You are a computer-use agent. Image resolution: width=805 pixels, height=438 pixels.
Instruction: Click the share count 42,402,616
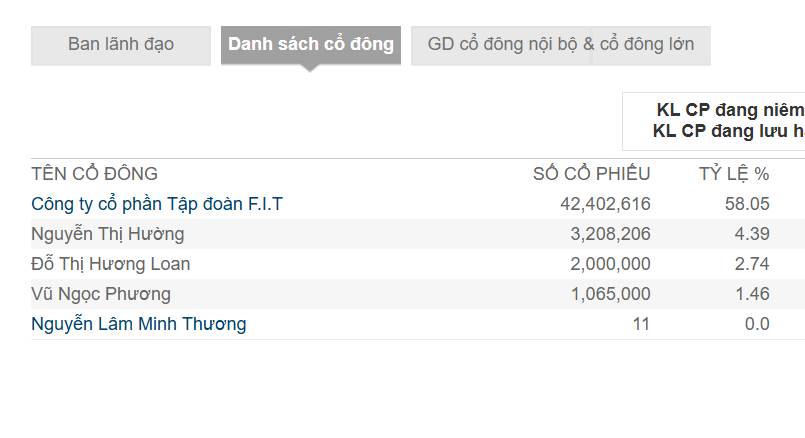605,204
